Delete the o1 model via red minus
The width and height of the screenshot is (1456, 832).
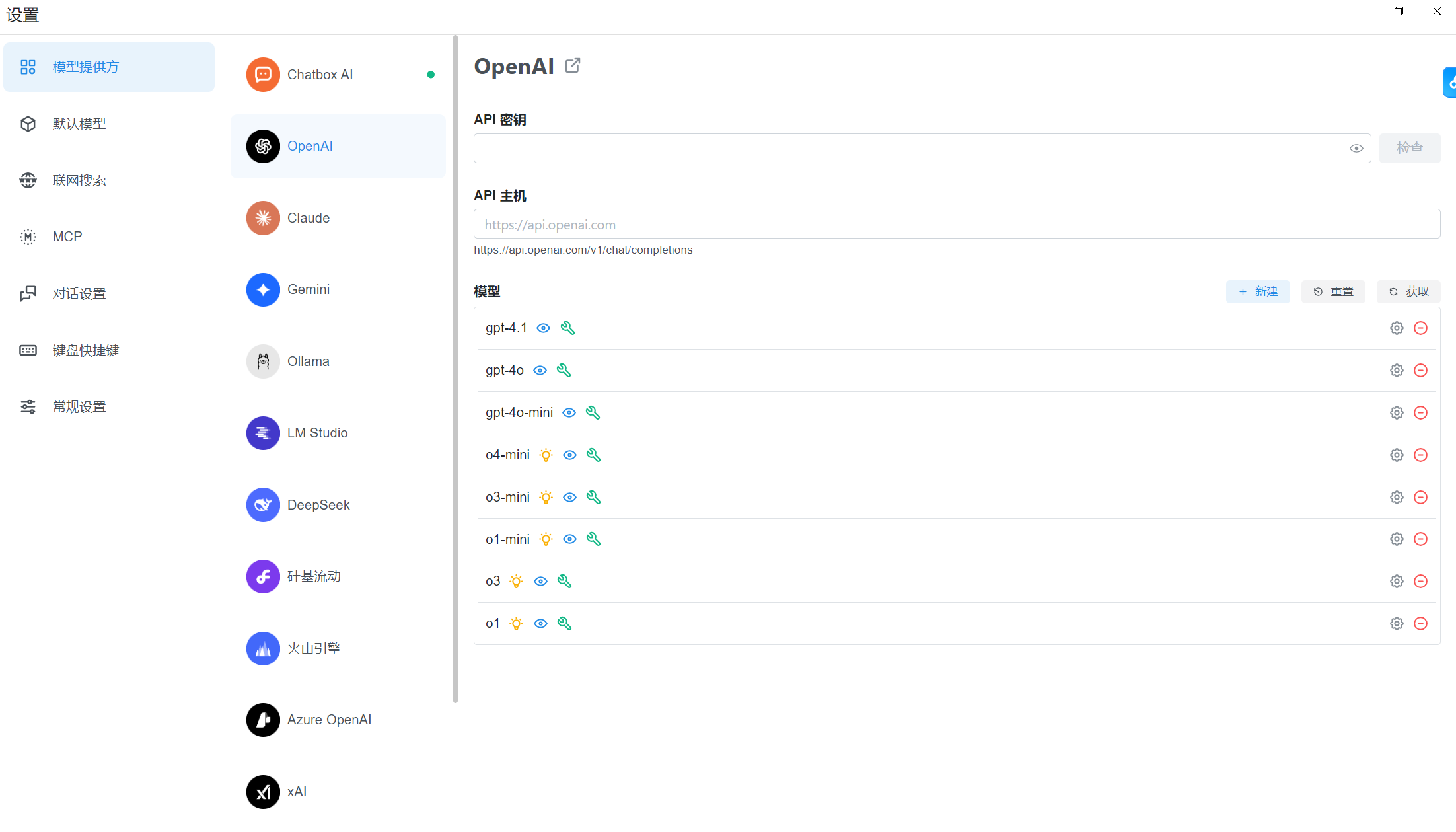click(x=1420, y=624)
